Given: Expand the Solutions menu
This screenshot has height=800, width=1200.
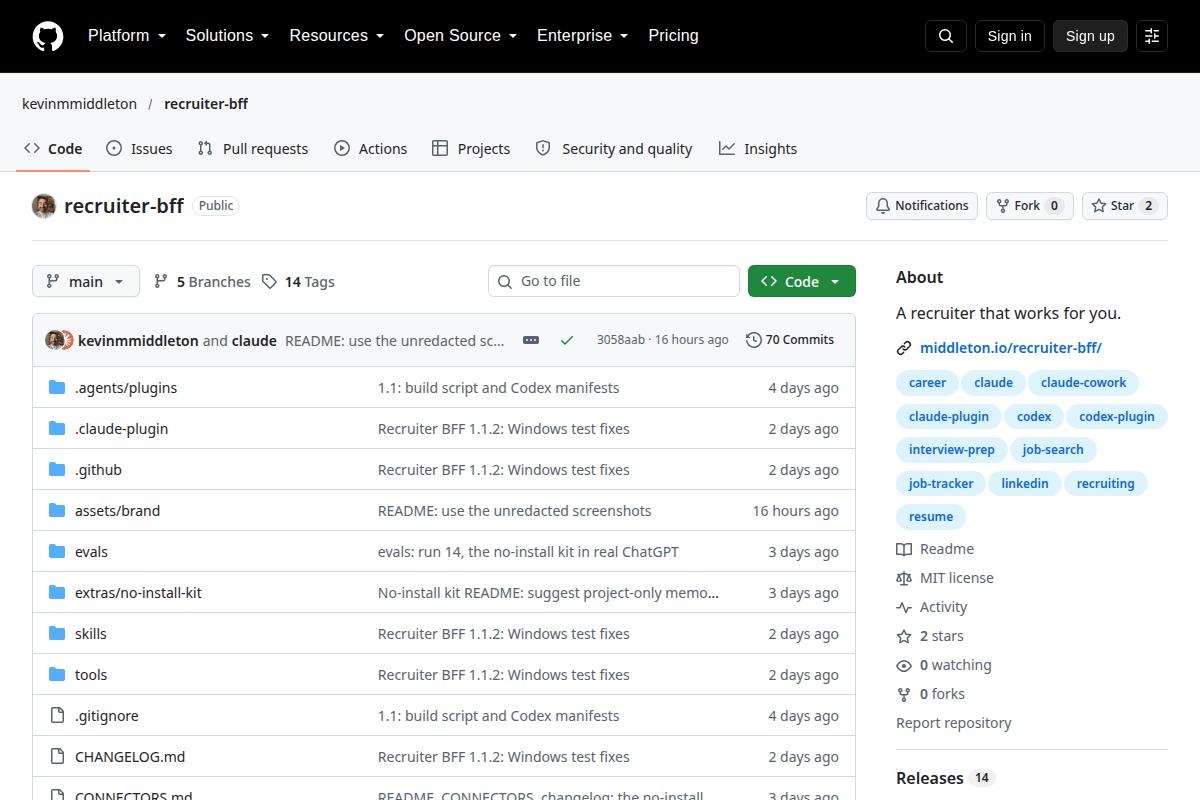Looking at the screenshot, I should [227, 36].
